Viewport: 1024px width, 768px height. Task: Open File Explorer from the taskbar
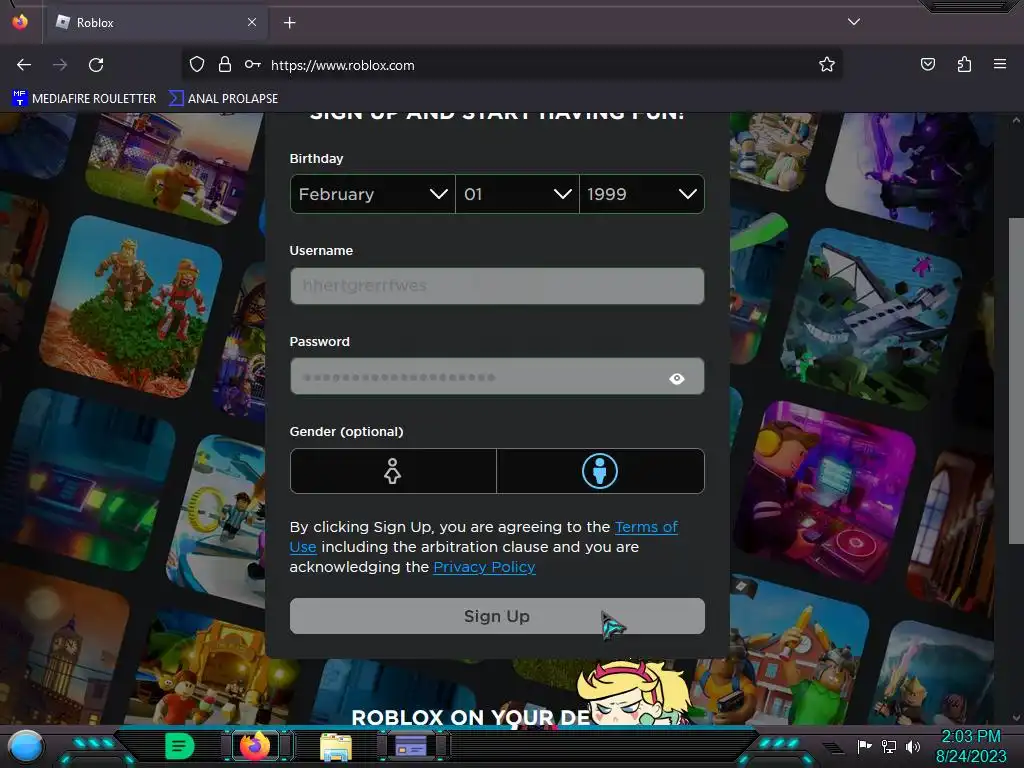pos(336,746)
